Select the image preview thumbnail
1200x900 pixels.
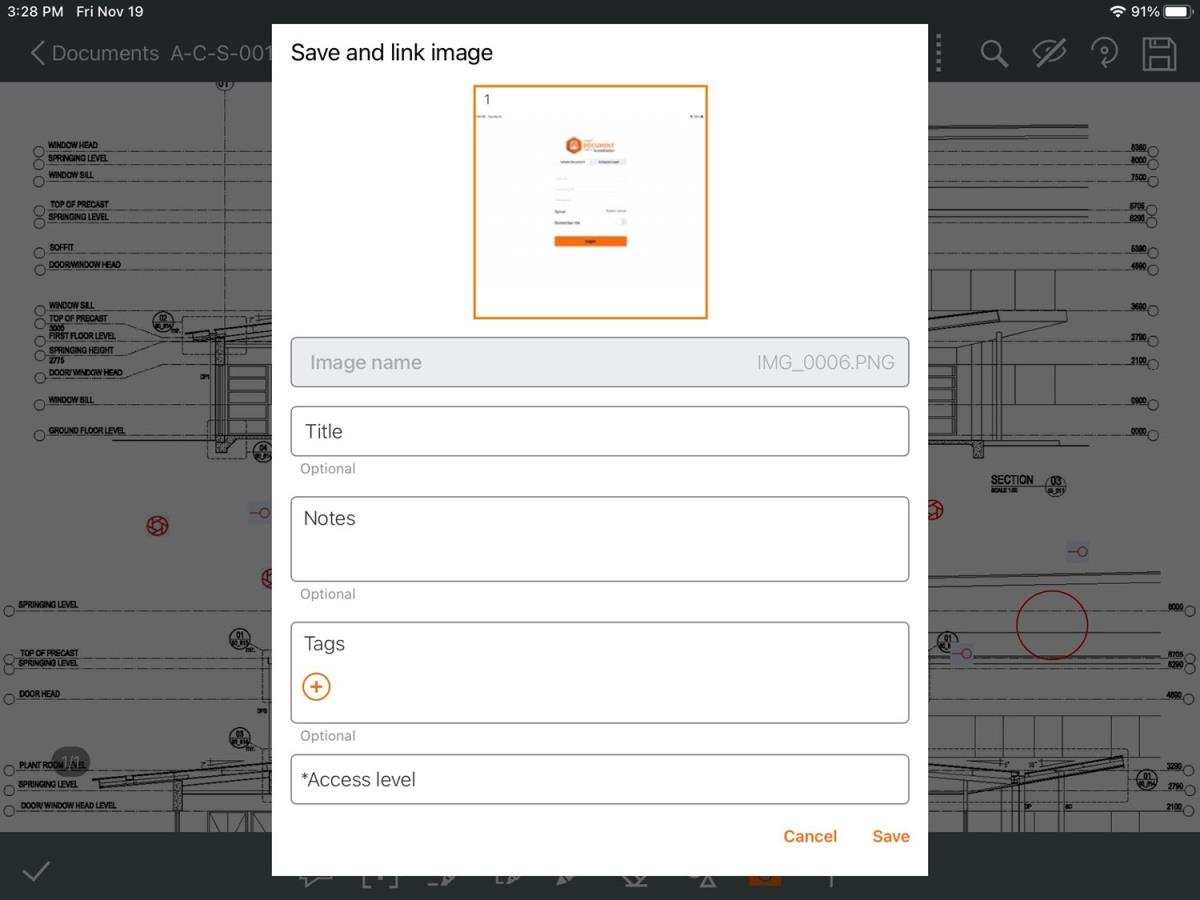(590, 202)
